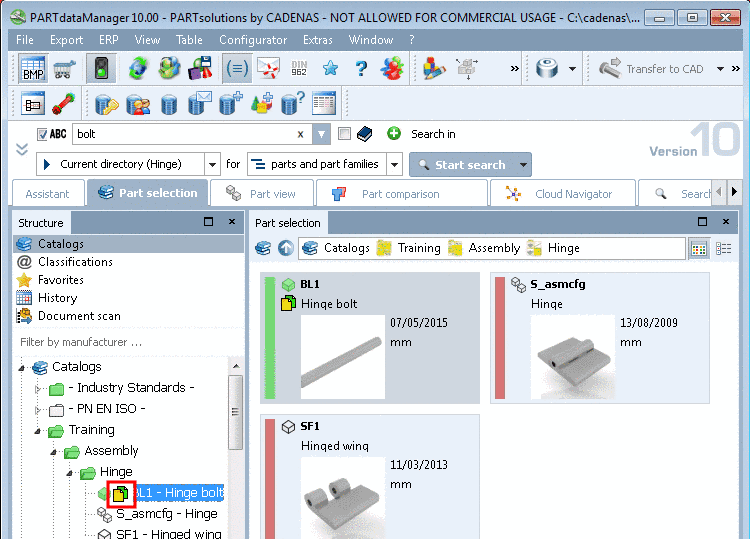Viewport: 750px width, 539px height.
Task: Click the database with key icon
Action: tap(106, 104)
